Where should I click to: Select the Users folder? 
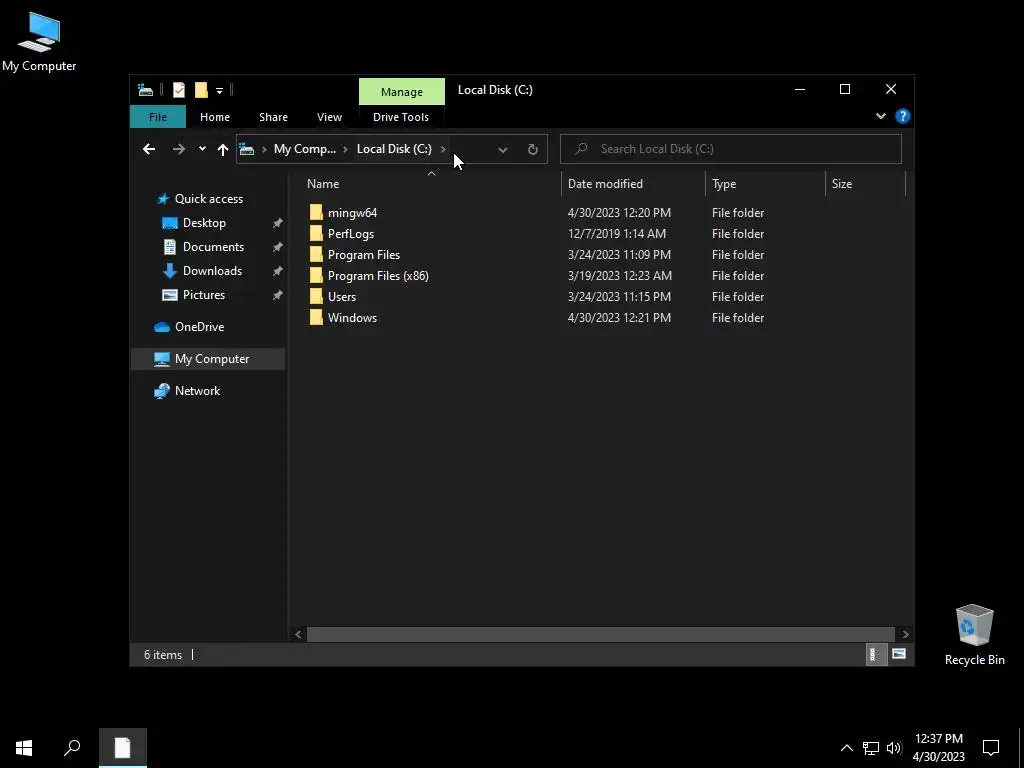click(332, 296)
